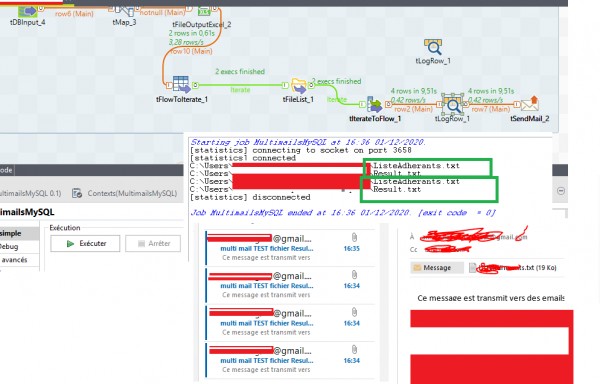Click the tFileOutputExcel_2 component icon
The image size is (600, 384).
pyautogui.click(x=204, y=11)
